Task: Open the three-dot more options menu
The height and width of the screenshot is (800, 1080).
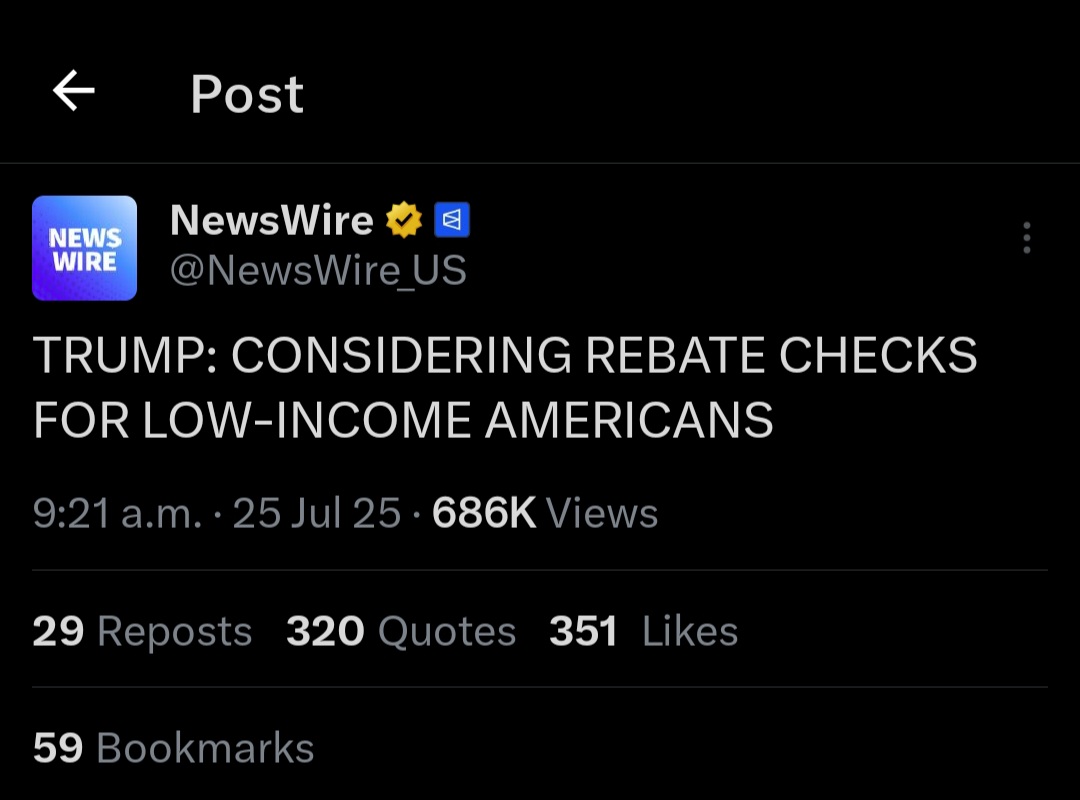Action: coord(1026,238)
